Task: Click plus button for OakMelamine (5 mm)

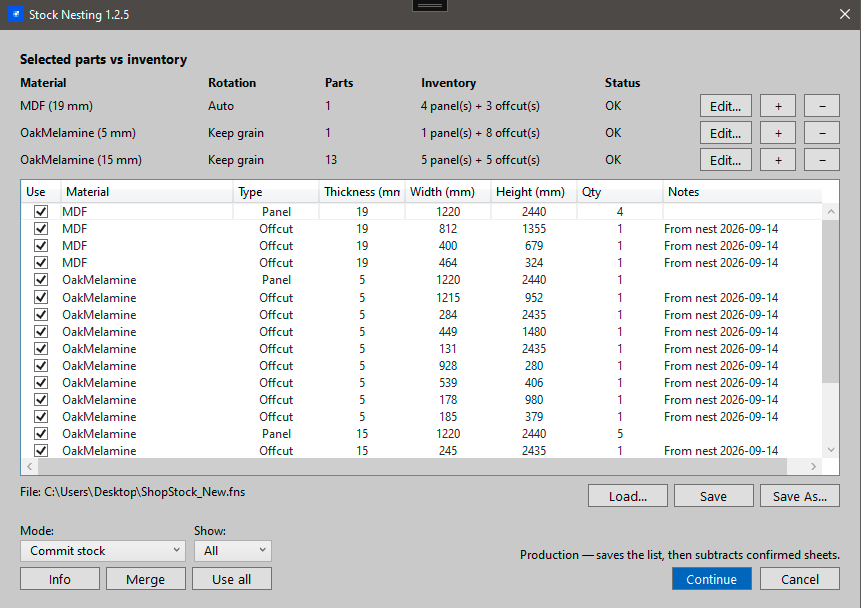Action: point(778,133)
